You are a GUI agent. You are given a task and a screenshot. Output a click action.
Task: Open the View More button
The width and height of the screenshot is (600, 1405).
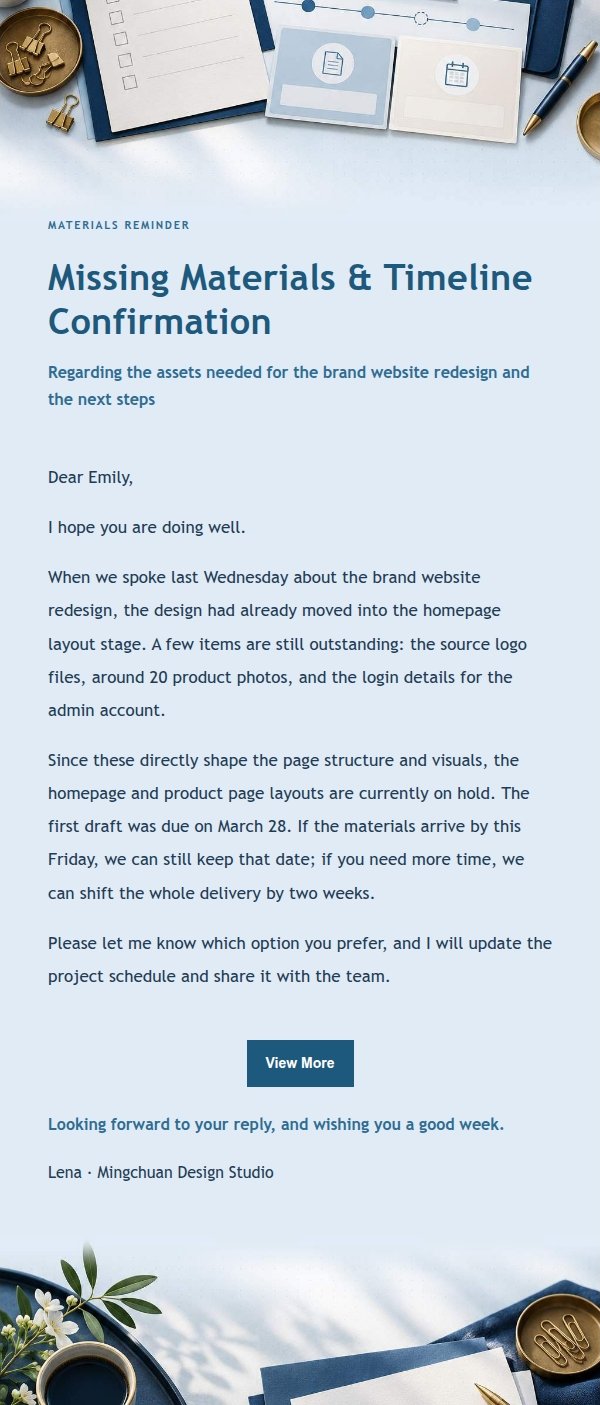pos(300,1063)
